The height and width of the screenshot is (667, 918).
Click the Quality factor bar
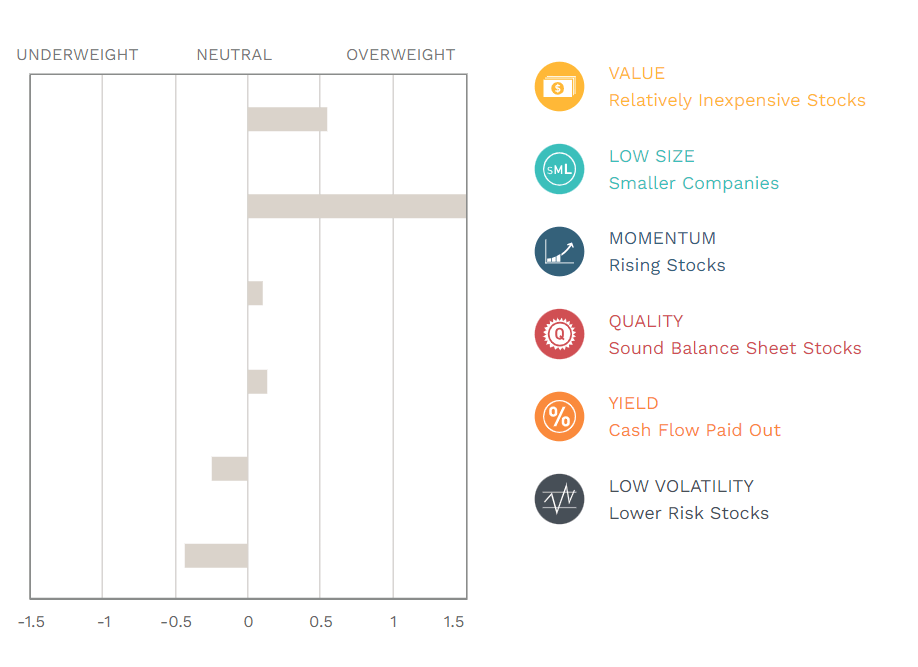257,381
